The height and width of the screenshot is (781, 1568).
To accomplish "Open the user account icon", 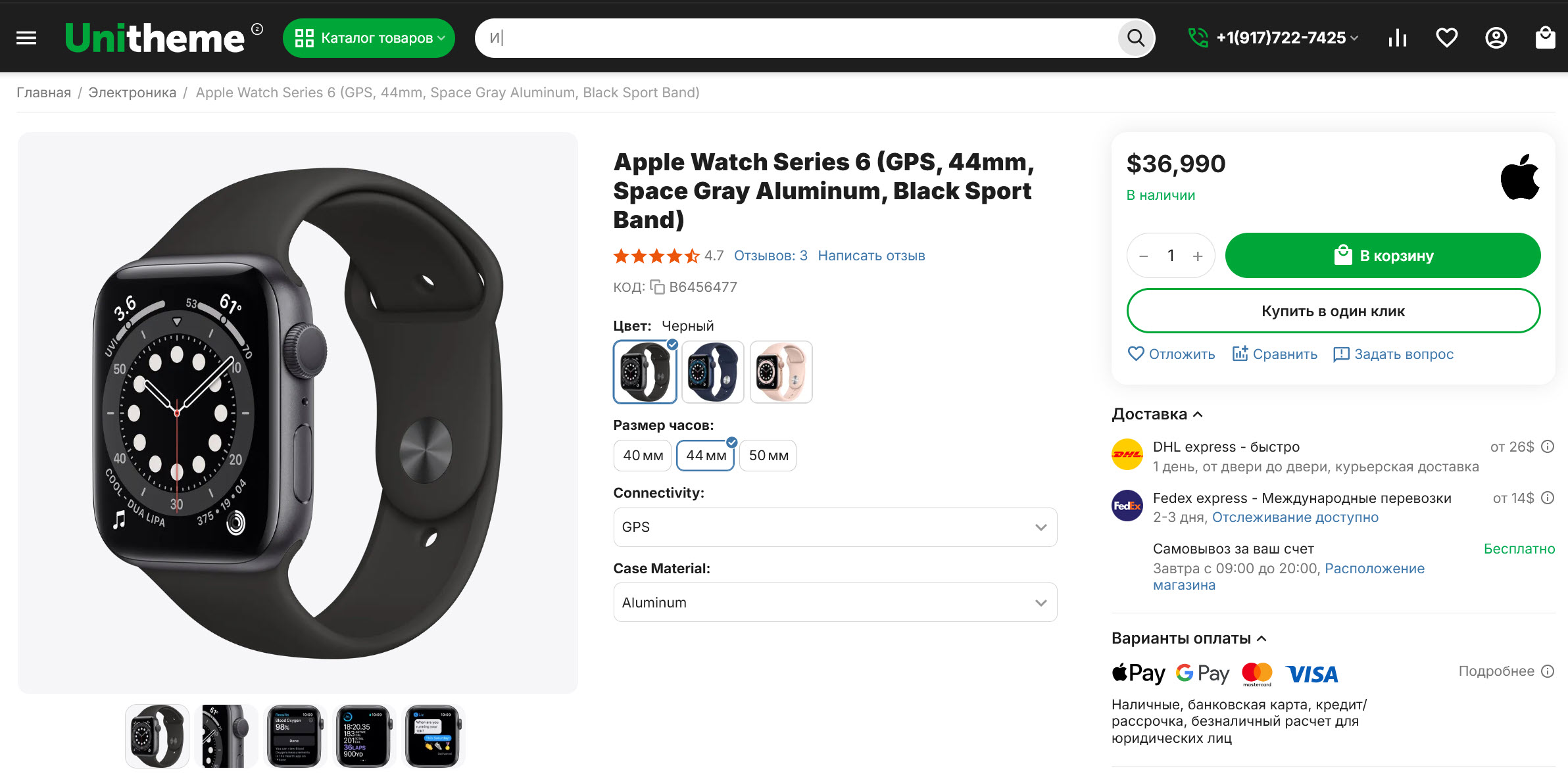I will (1496, 38).
